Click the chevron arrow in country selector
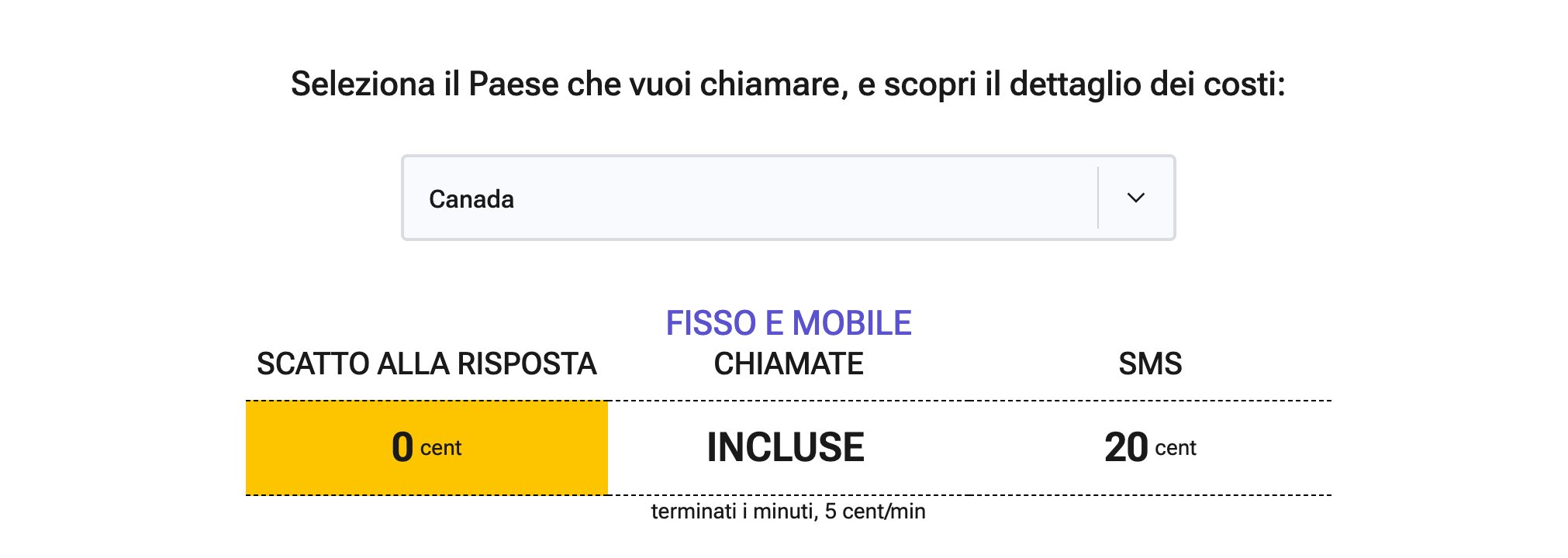The width and height of the screenshot is (1568, 558). (1135, 198)
